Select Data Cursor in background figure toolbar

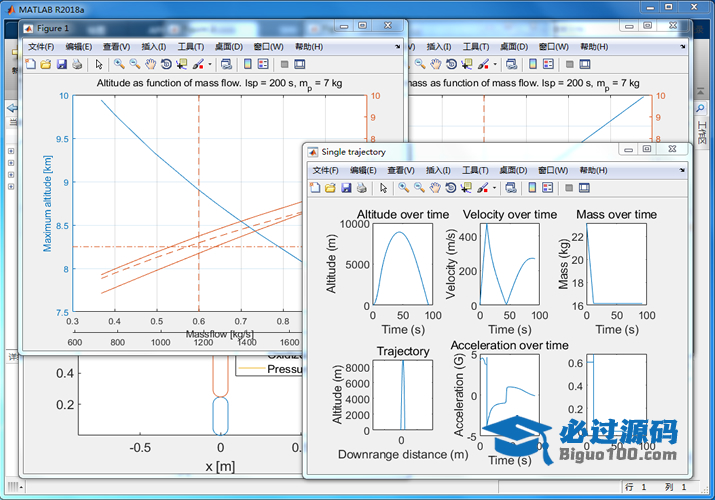(x=467, y=64)
